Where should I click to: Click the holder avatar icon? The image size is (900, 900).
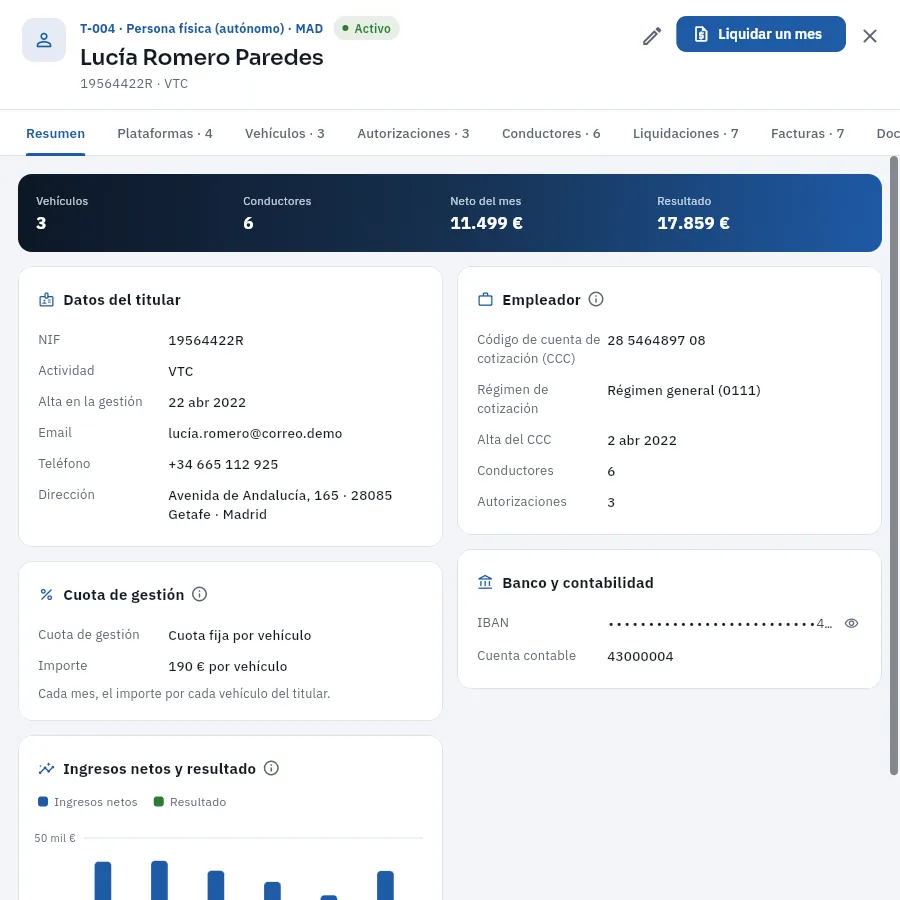(44, 40)
